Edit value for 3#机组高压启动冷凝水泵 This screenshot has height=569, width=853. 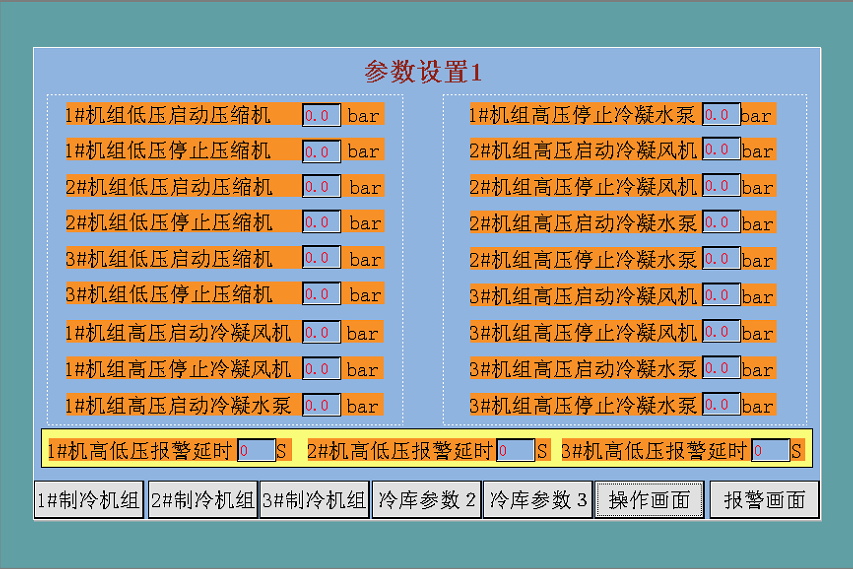[721, 368]
